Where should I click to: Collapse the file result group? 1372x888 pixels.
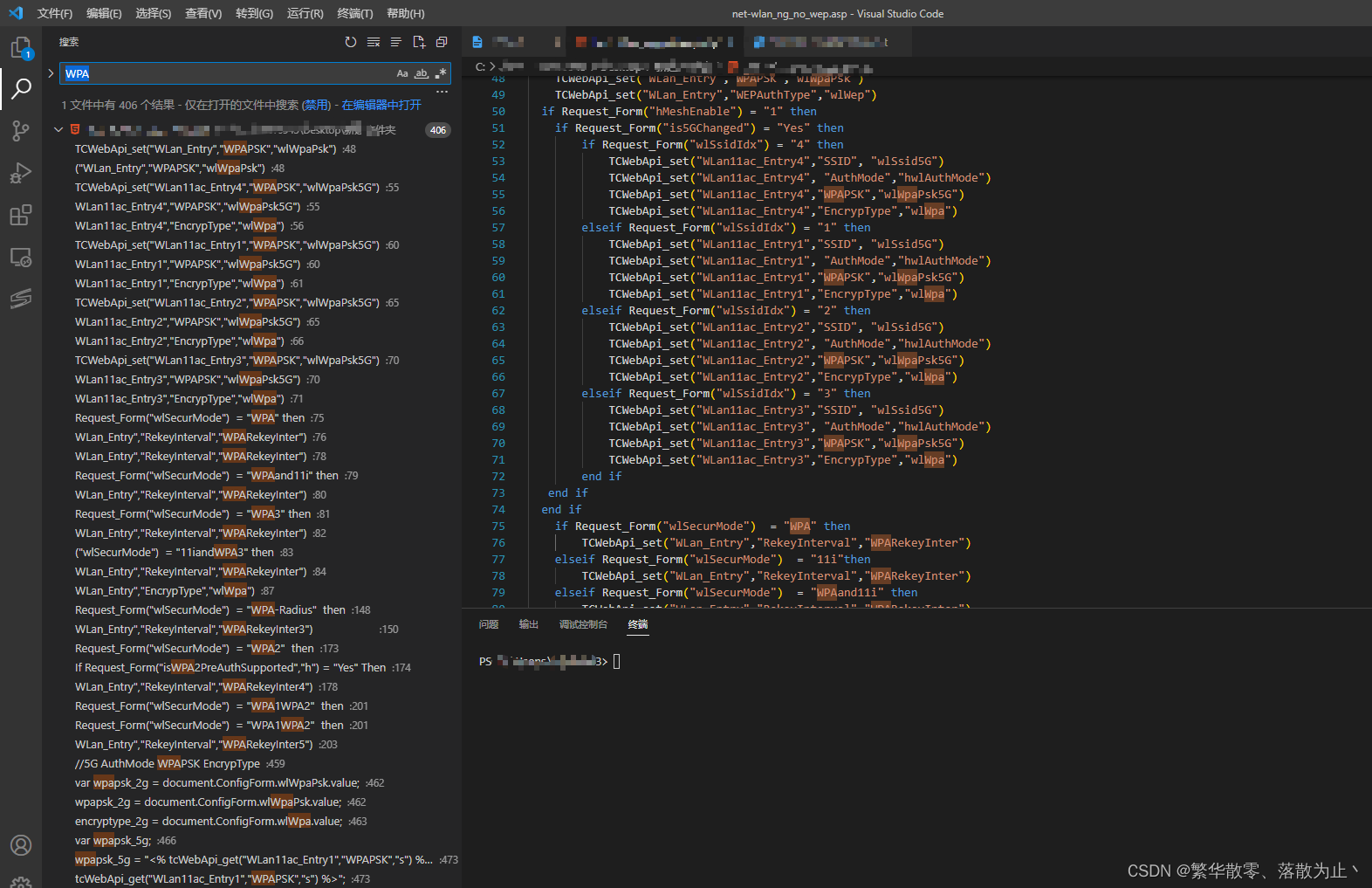[x=58, y=129]
